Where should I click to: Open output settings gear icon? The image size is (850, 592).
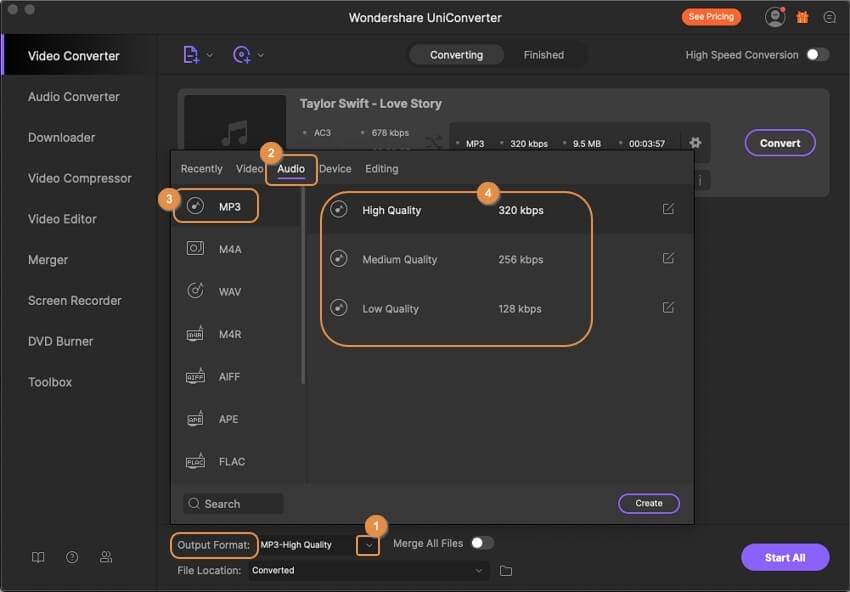coord(695,143)
